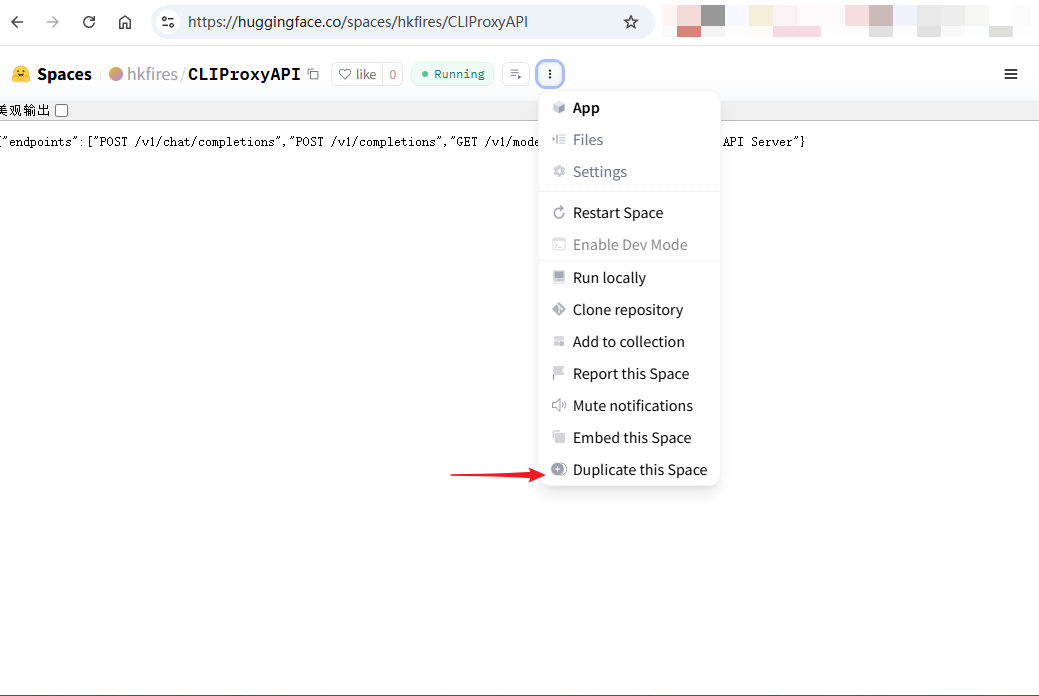Click Run locally menu entry

coord(609,278)
